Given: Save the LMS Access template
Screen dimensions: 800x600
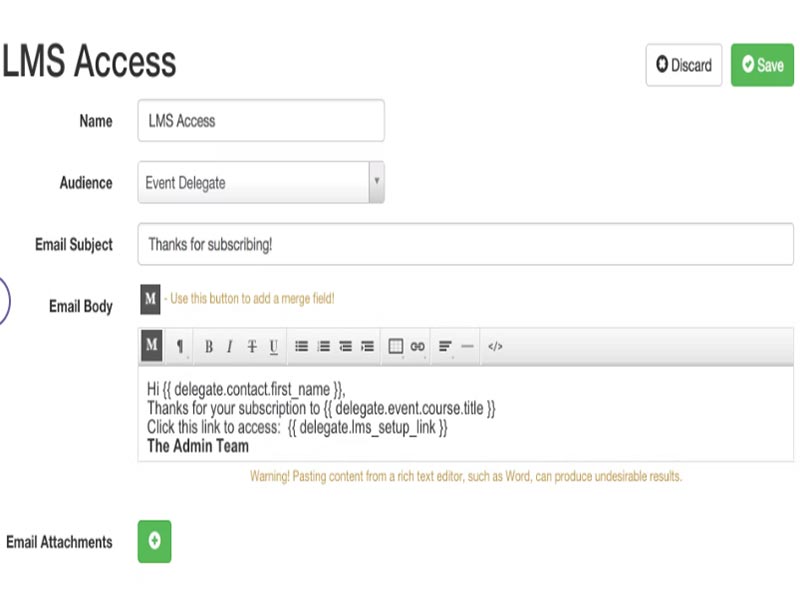Looking at the screenshot, I should pyautogui.click(x=762, y=65).
